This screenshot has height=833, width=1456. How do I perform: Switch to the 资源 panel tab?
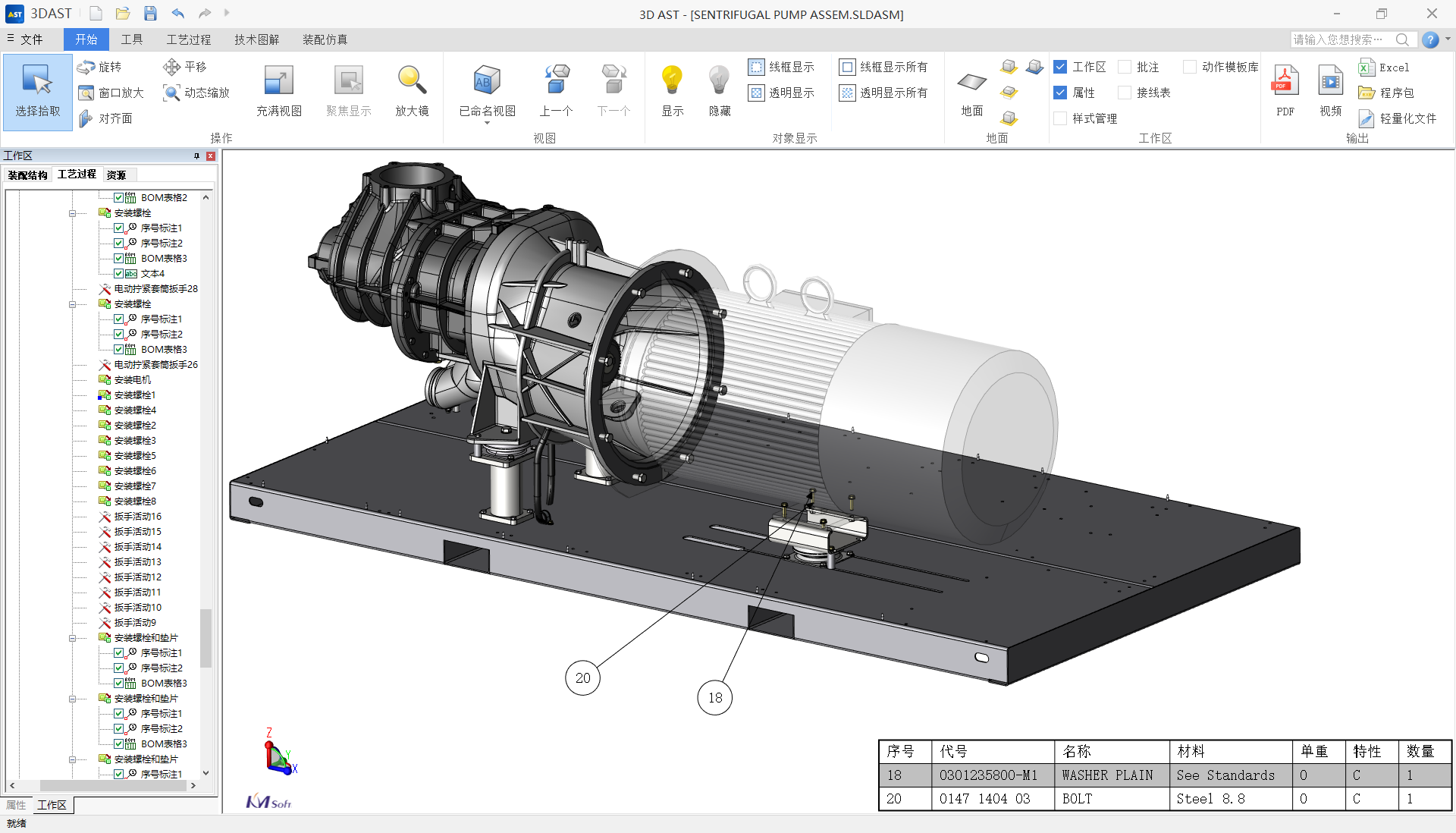116,174
